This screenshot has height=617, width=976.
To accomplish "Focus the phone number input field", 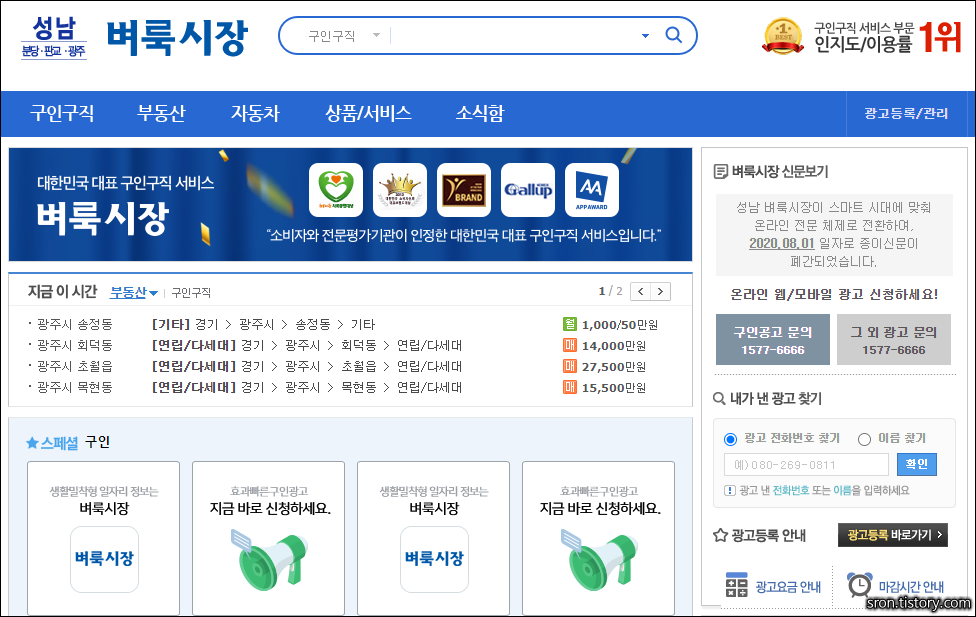I will (x=806, y=464).
